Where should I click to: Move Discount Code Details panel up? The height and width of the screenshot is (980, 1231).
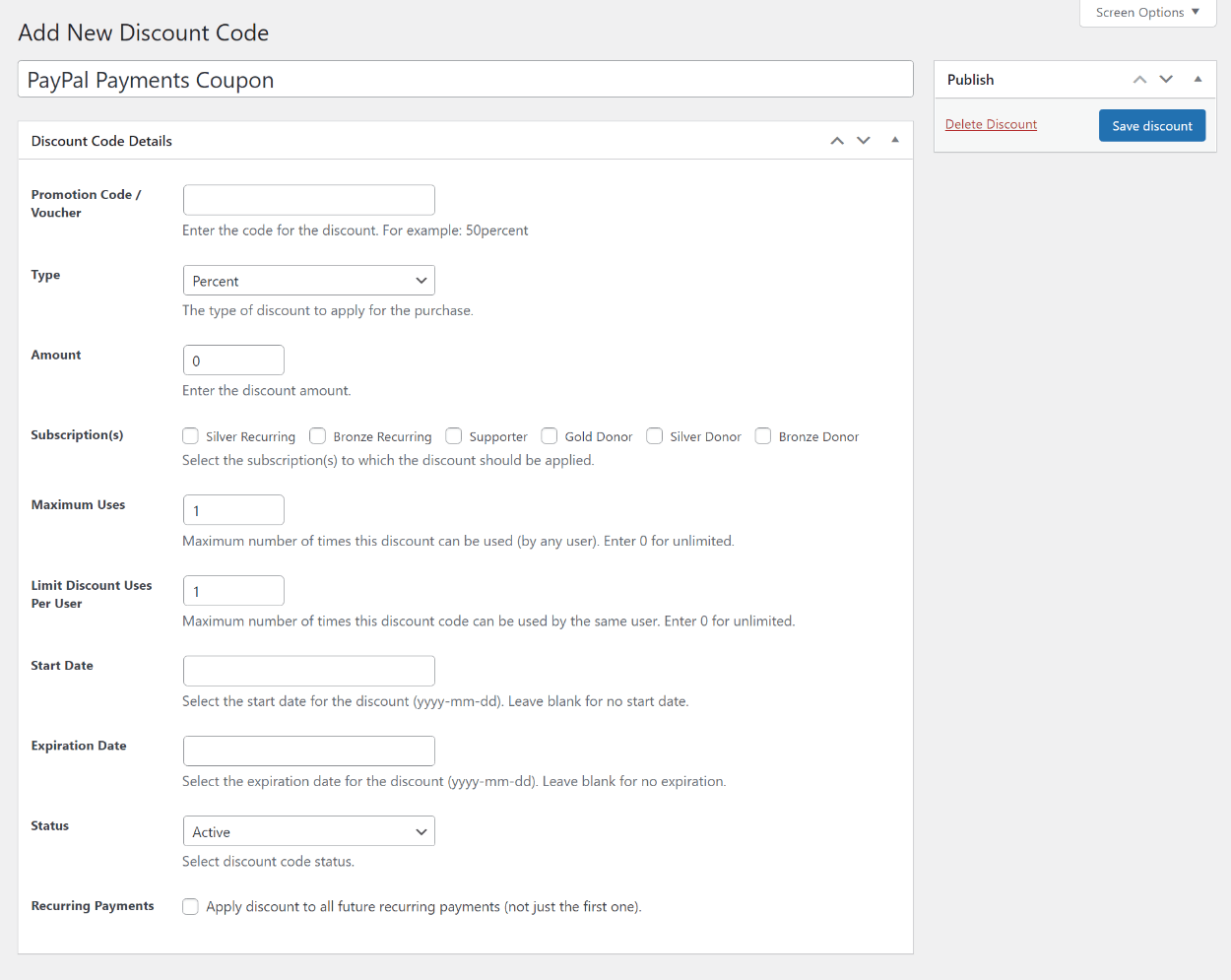click(837, 141)
